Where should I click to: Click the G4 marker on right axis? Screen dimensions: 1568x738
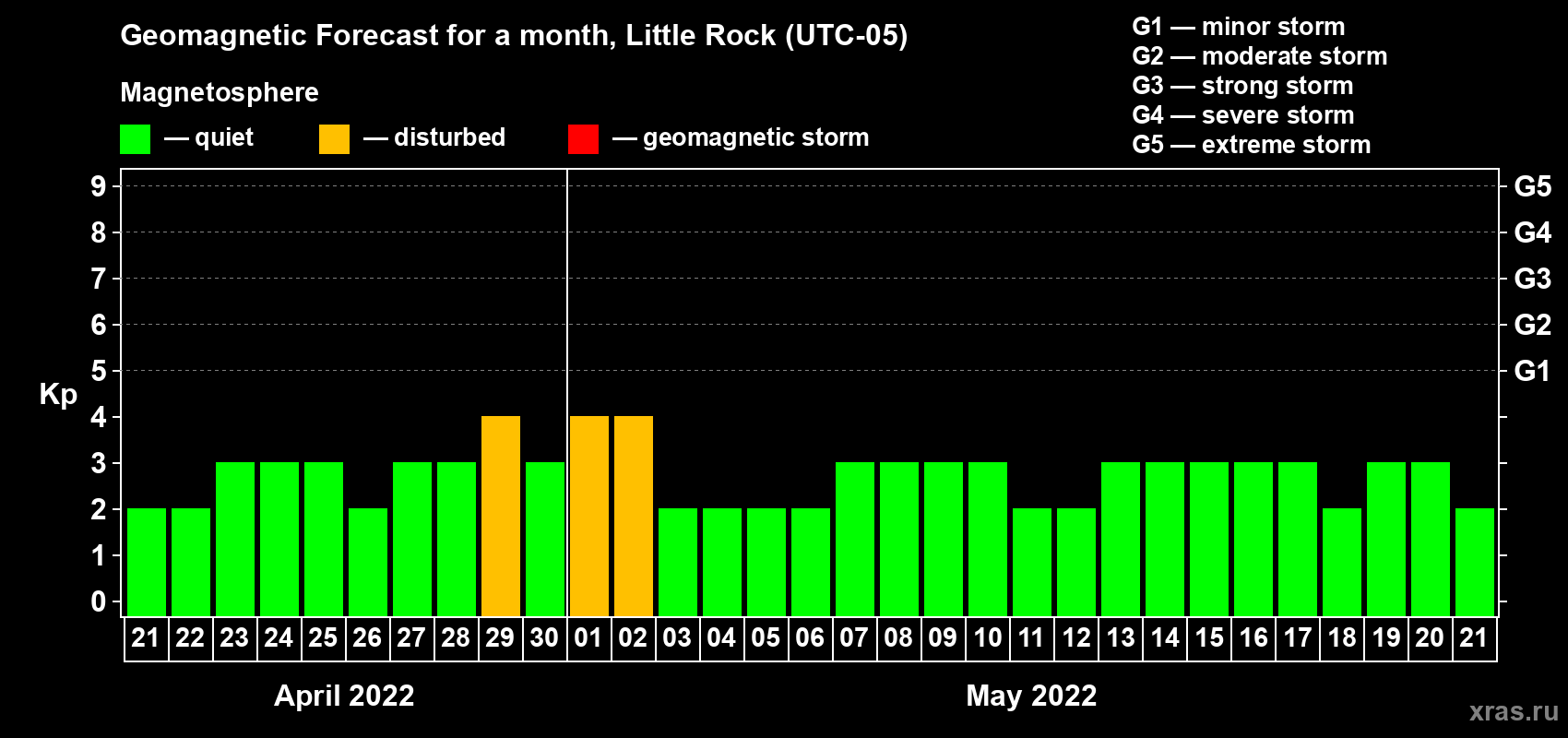coord(1533,232)
